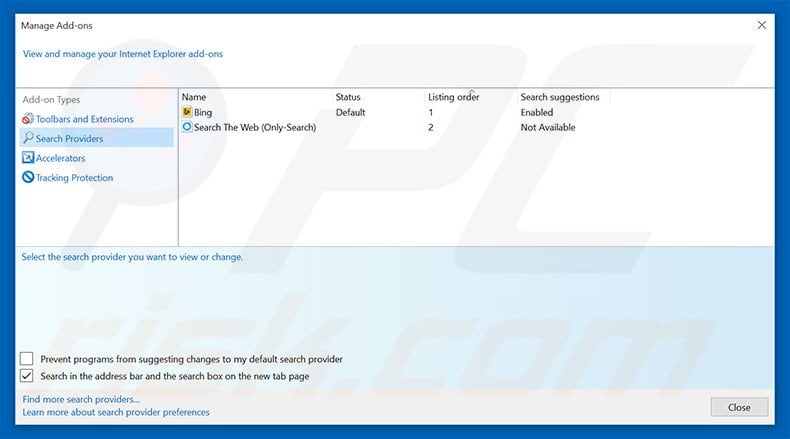Click the Bing provider icon
Viewport: 790px width, 439px height.
[x=187, y=112]
